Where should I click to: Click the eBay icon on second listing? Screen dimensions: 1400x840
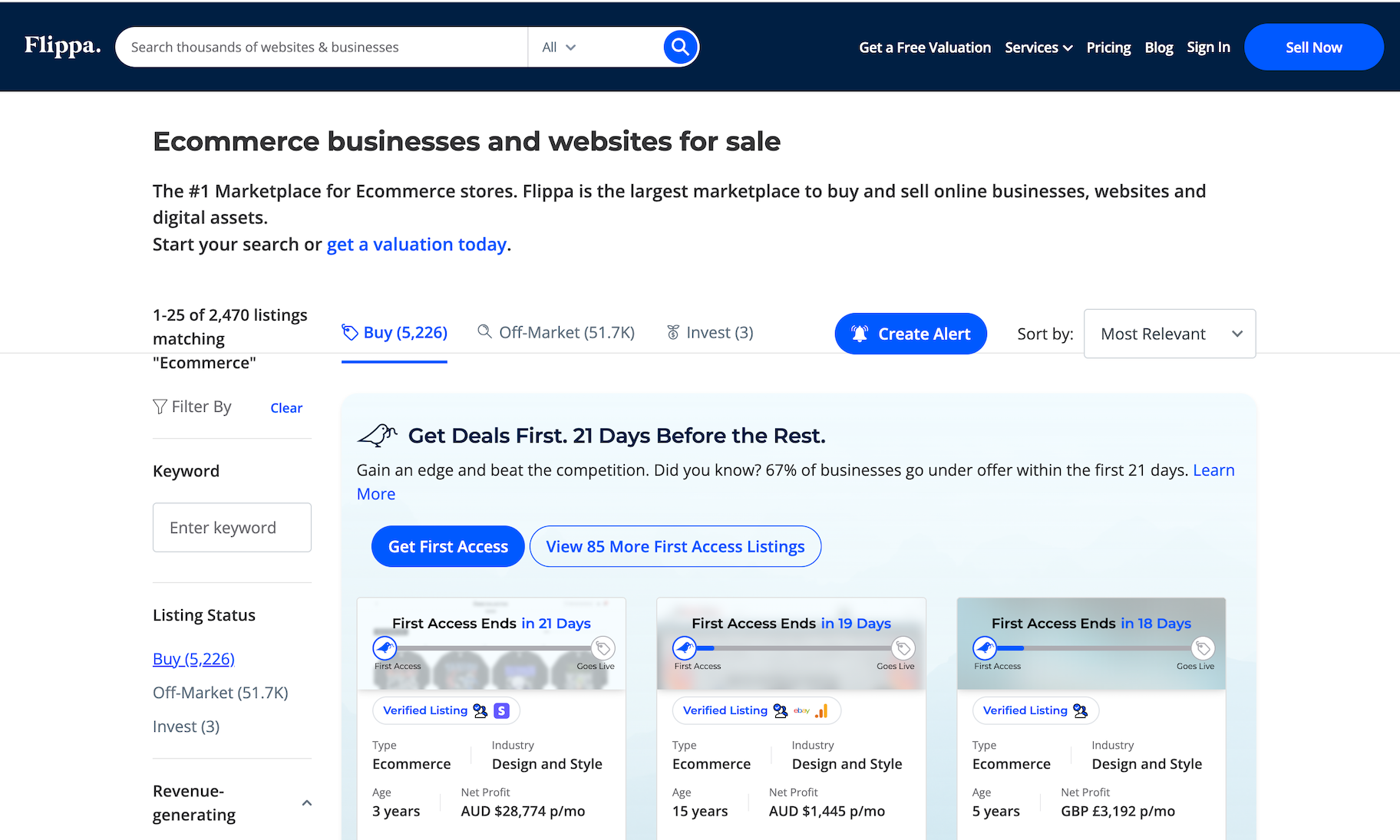(x=801, y=710)
